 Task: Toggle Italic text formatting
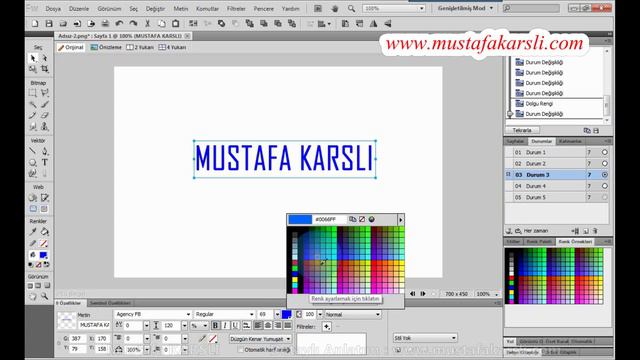tap(225, 325)
